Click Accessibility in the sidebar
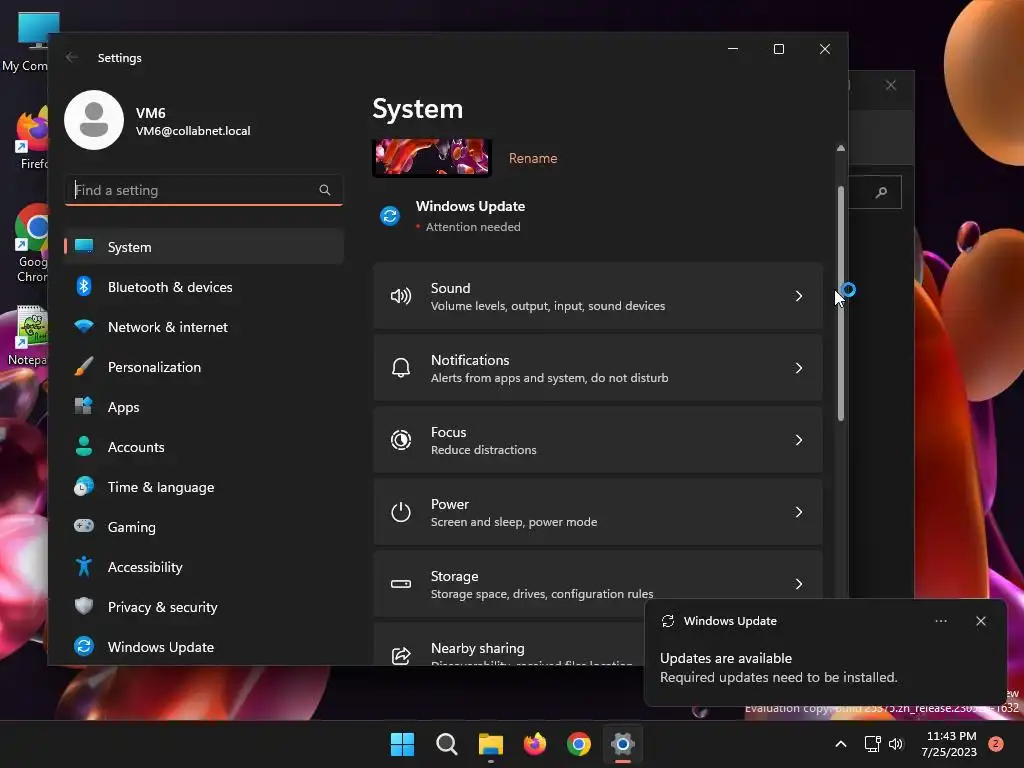The width and height of the screenshot is (1024, 768). (204, 567)
